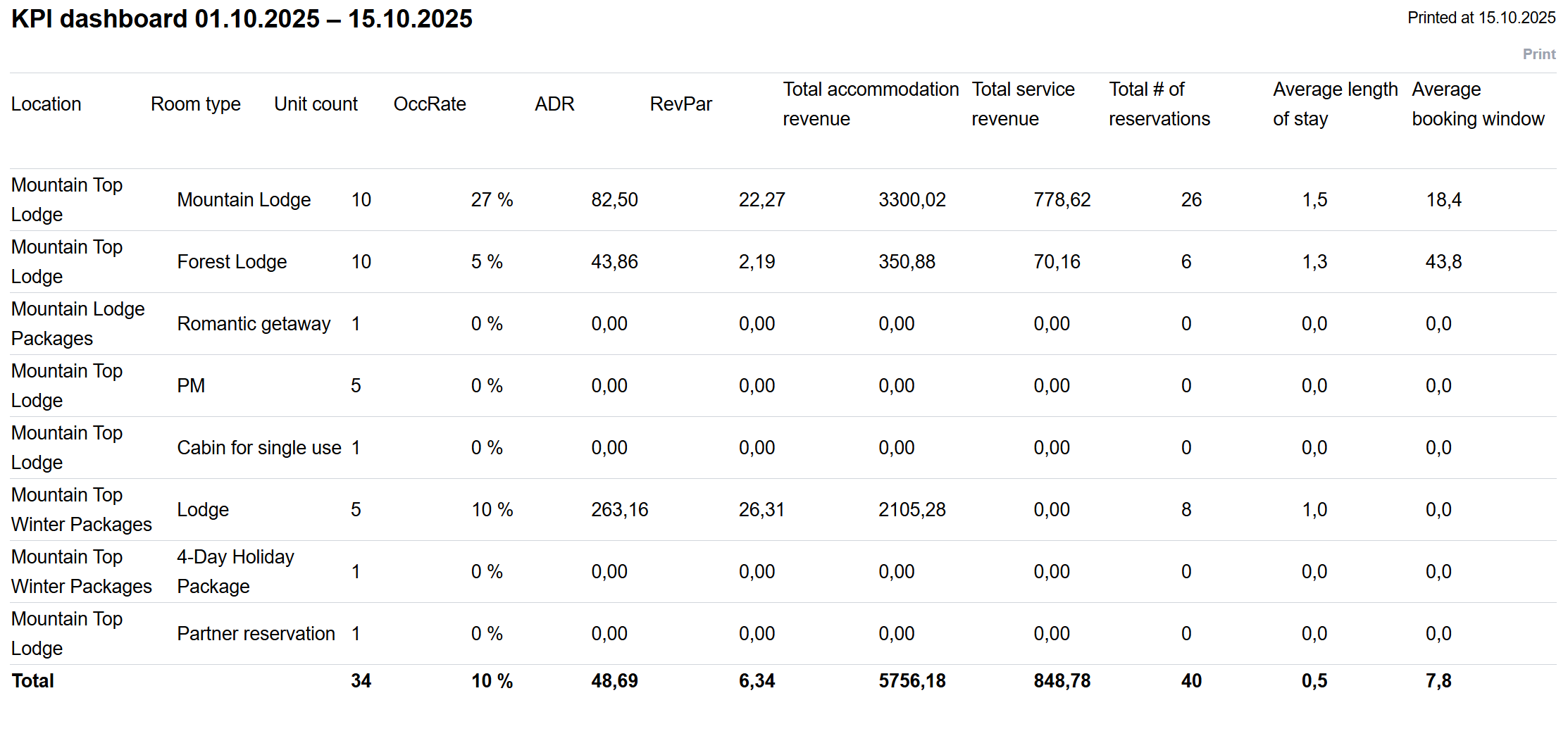Select Total accommodation revenue column header
The image size is (1568, 736).
[x=871, y=104]
